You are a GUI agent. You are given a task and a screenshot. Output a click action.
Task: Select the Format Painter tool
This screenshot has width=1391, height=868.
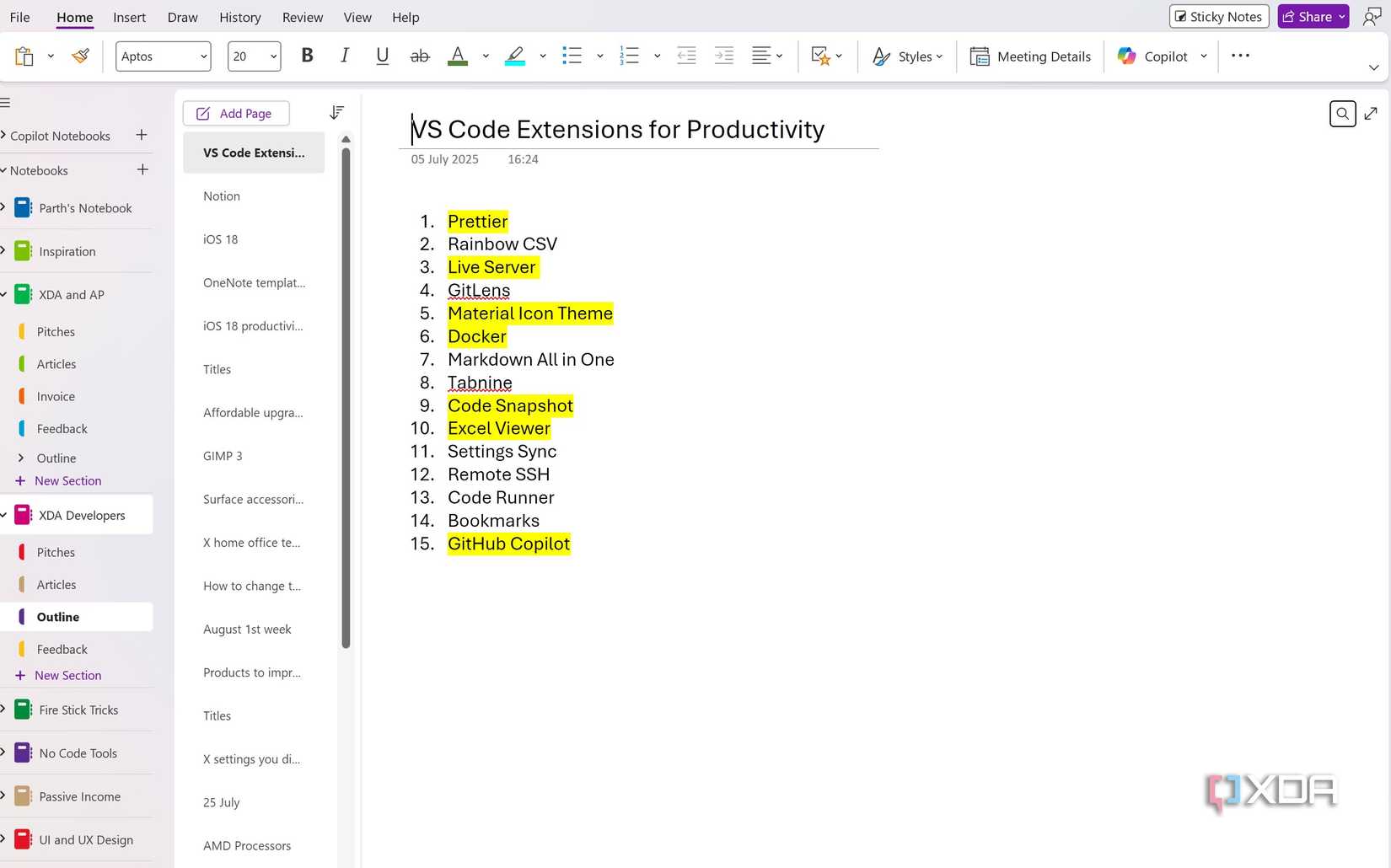click(79, 56)
